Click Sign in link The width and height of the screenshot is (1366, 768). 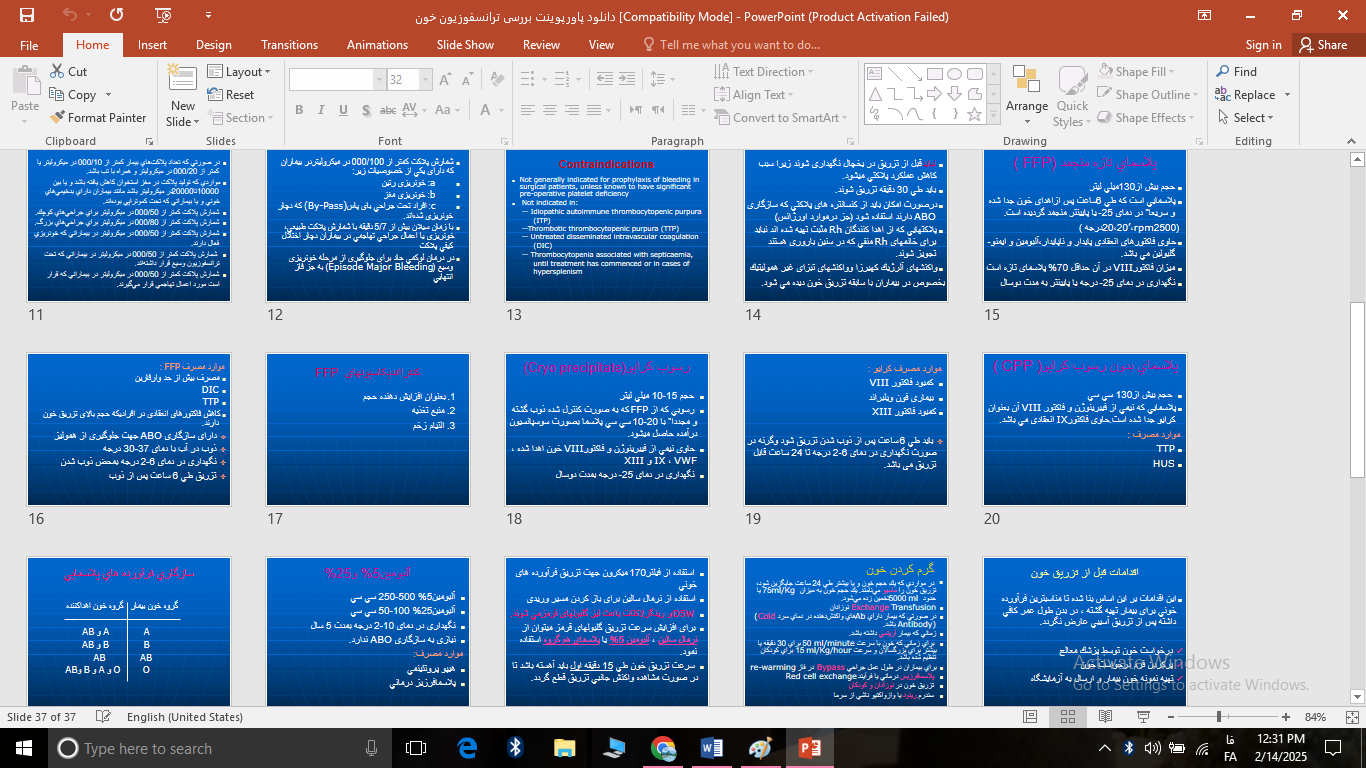1263,45
